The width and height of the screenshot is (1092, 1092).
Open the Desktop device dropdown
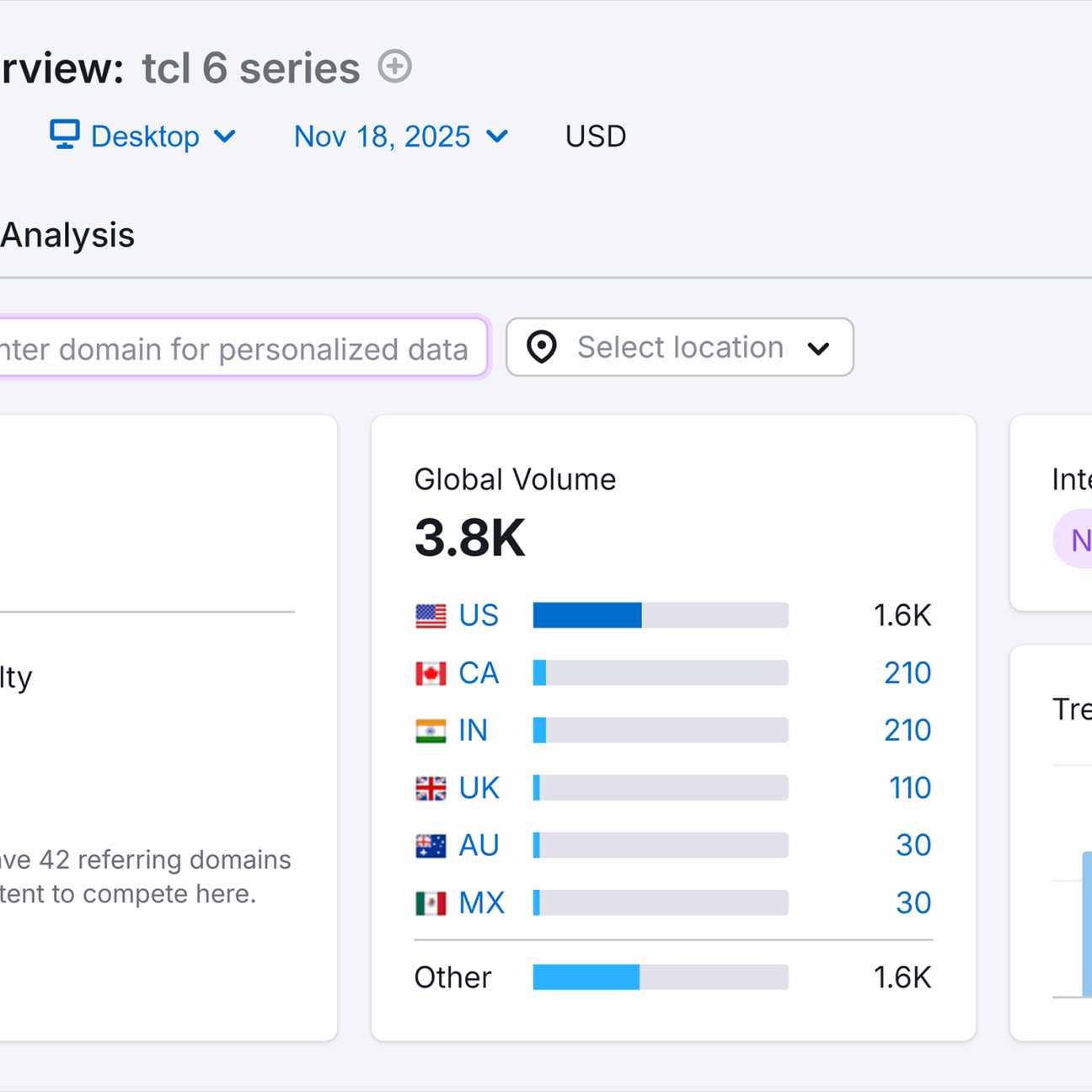[x=143, y=136]
